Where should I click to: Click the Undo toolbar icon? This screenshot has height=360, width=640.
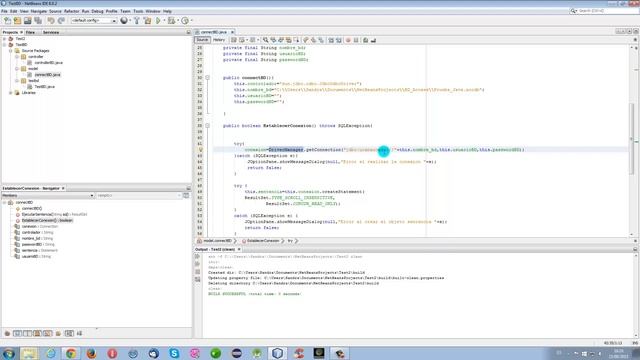[x=51, y=20]
